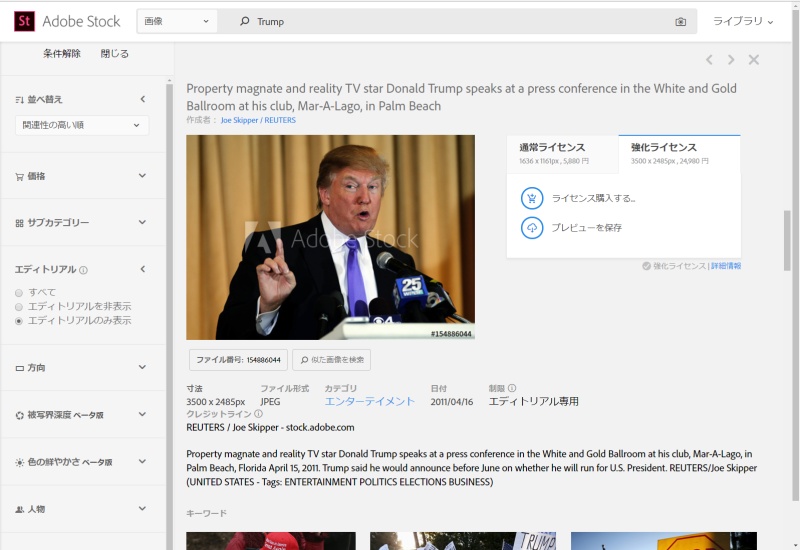This screenshot has height=550, width=800.
Task: Click the cloud preview save icon
Action: 532,228
